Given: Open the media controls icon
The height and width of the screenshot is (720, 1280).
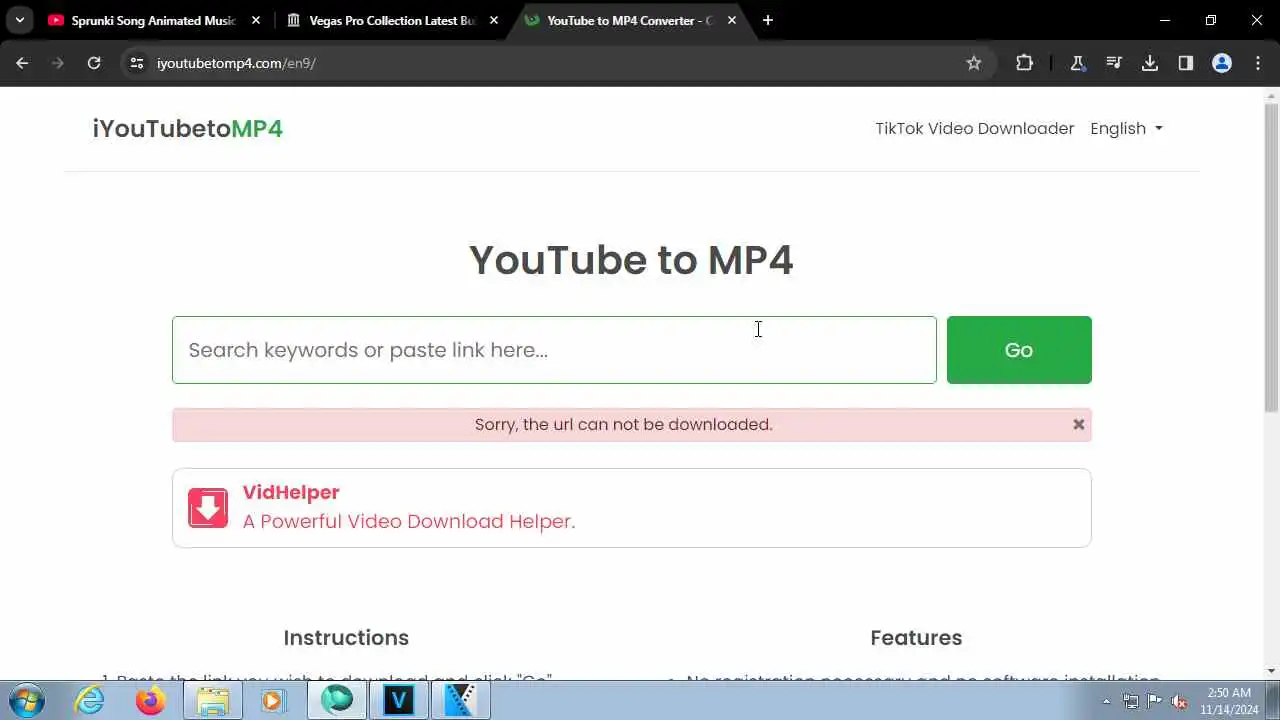Looking at the screenshot, I should click(x=1114, y=63).
